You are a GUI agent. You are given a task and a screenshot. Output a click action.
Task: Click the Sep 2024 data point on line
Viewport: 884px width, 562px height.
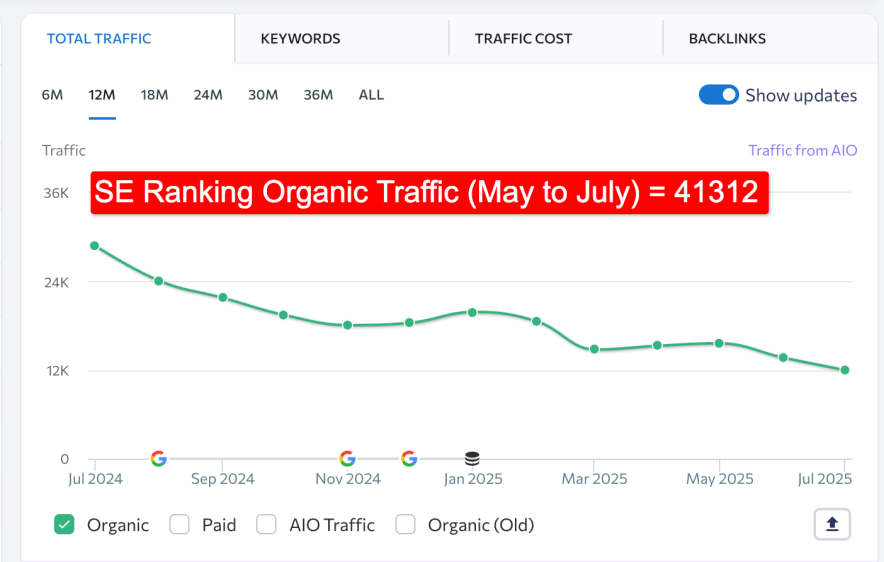click(x=223, y=297)
